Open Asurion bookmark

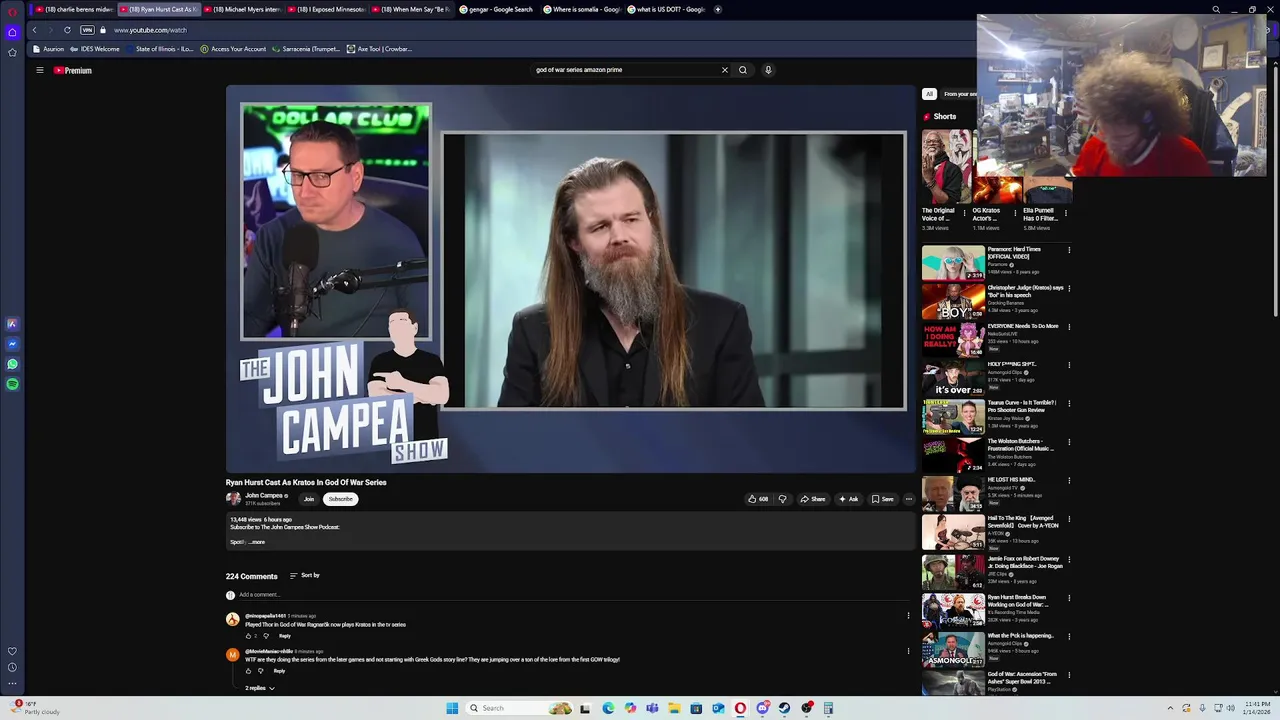pyautogui.click(x=49, y=49)
